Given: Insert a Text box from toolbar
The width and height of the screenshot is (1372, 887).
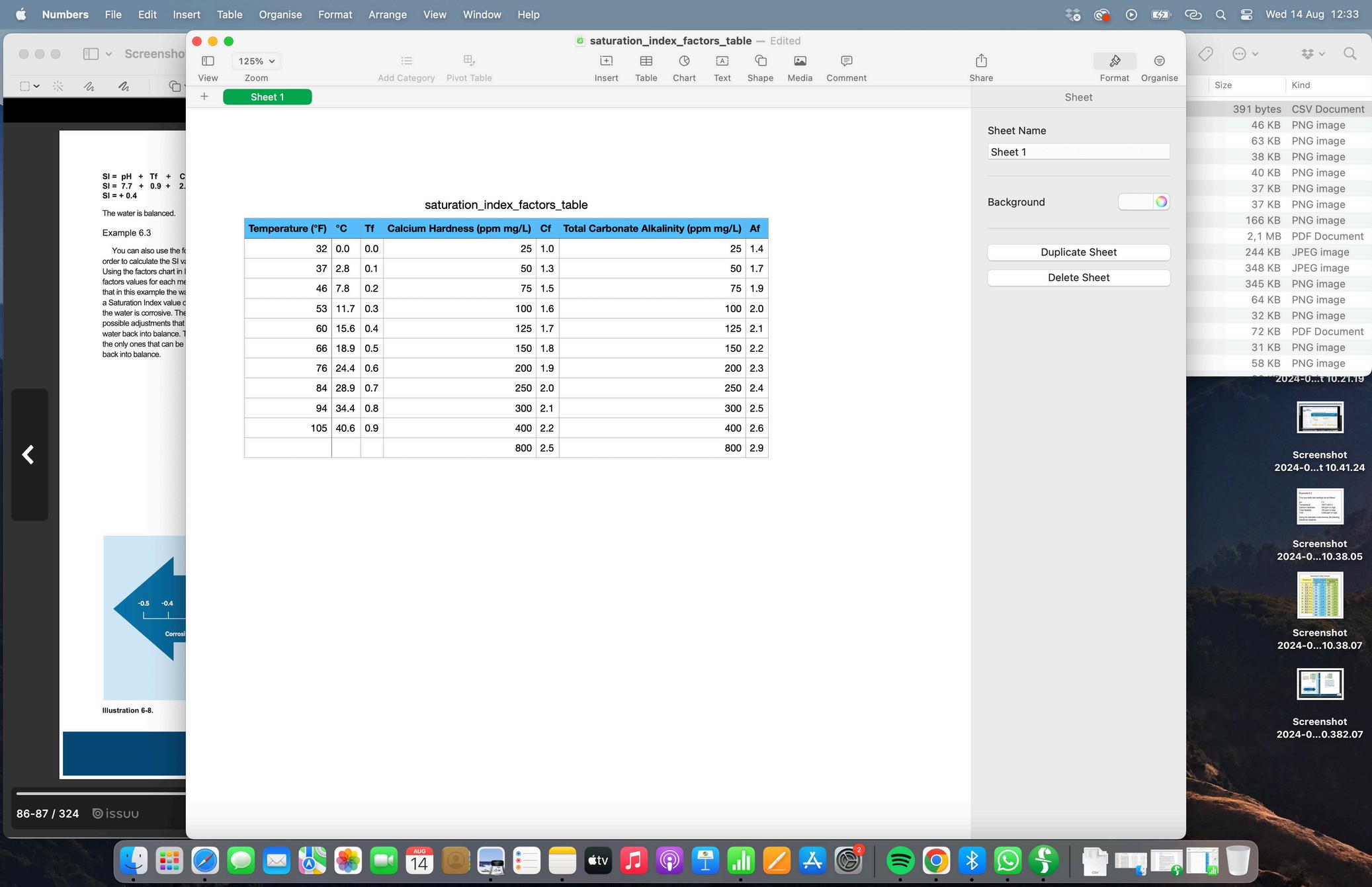Looking at the screenshot, I should pos(722,62).
